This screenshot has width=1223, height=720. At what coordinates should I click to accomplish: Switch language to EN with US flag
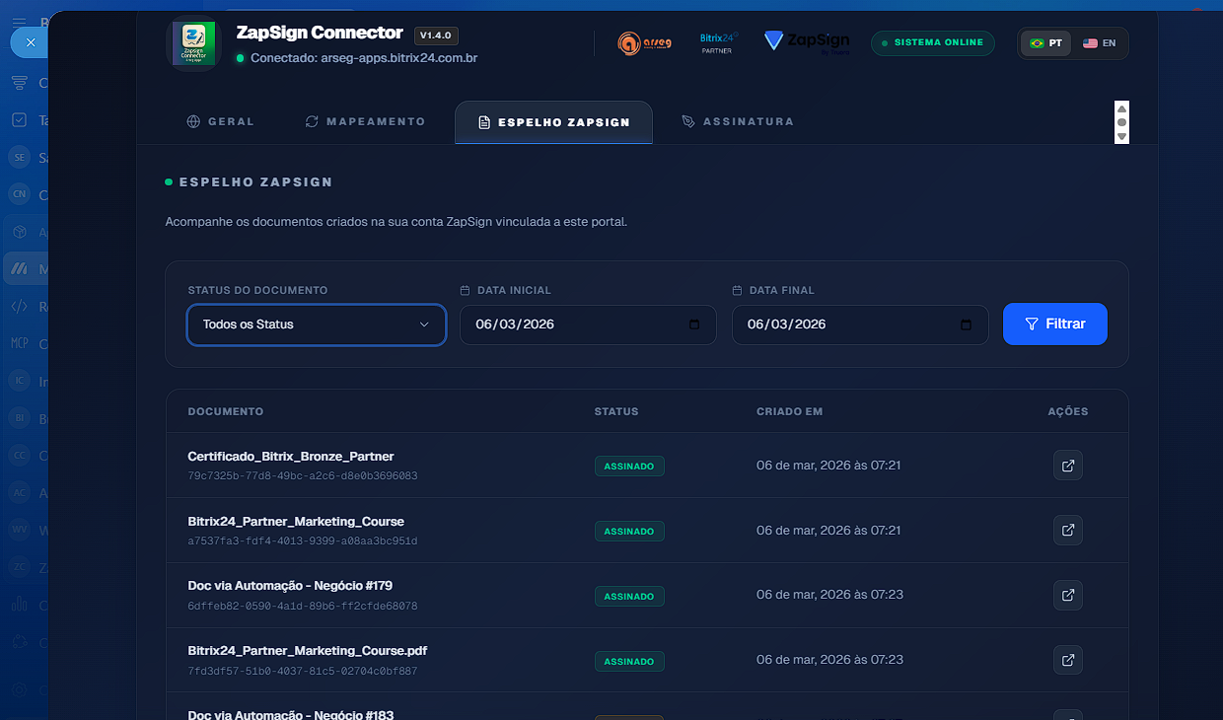click(1099, 44)
